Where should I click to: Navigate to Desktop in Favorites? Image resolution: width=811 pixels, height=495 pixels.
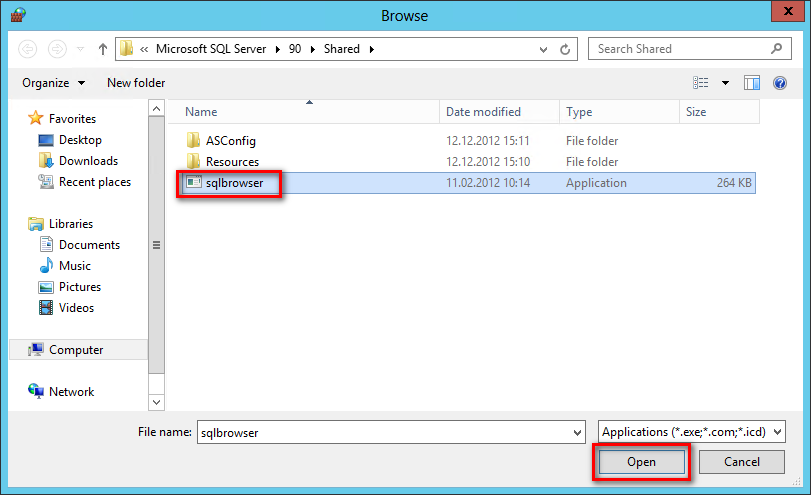tap(80, 140)
